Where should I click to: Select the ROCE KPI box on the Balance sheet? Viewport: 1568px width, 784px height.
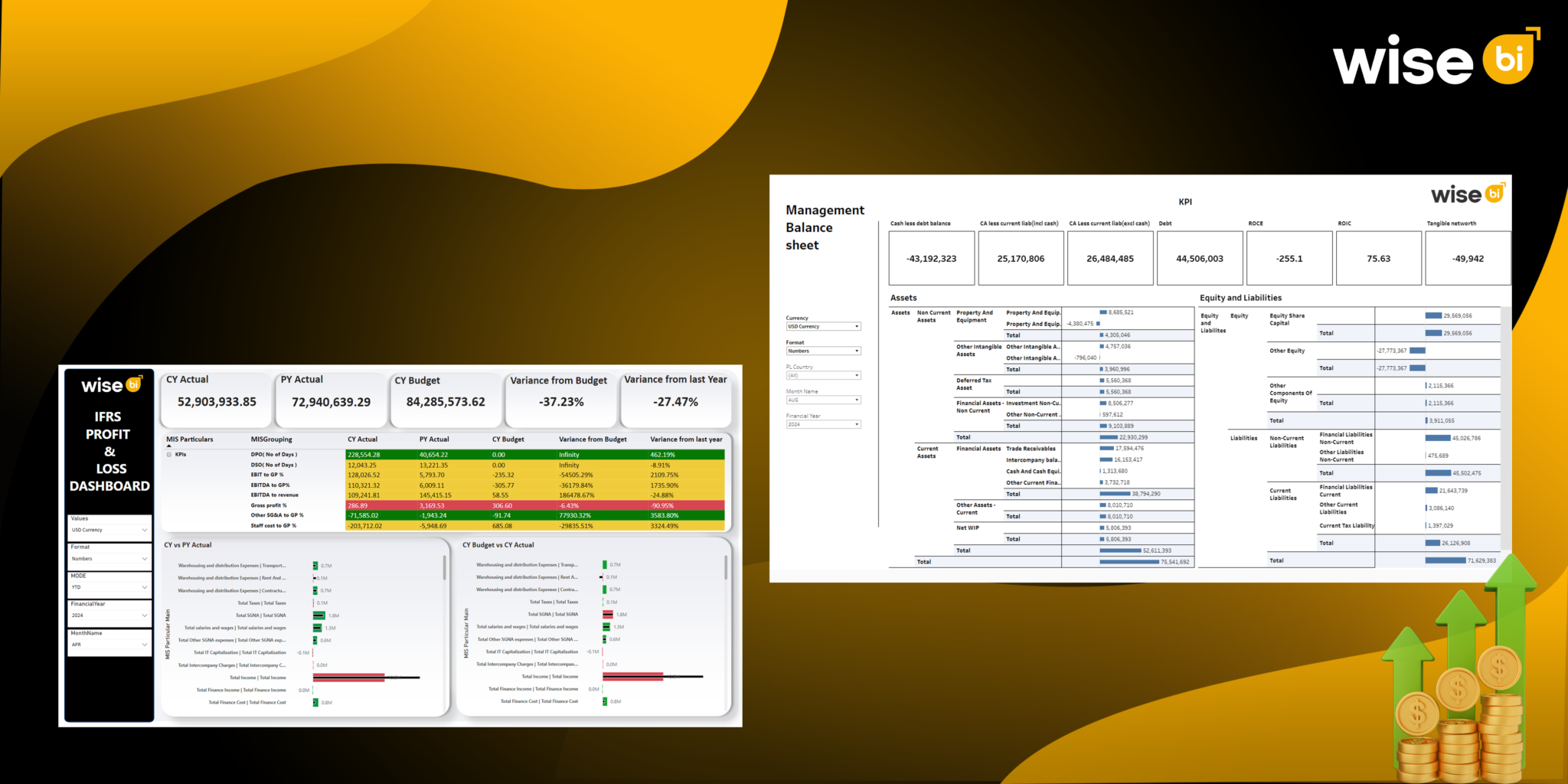pos(1289,258)
